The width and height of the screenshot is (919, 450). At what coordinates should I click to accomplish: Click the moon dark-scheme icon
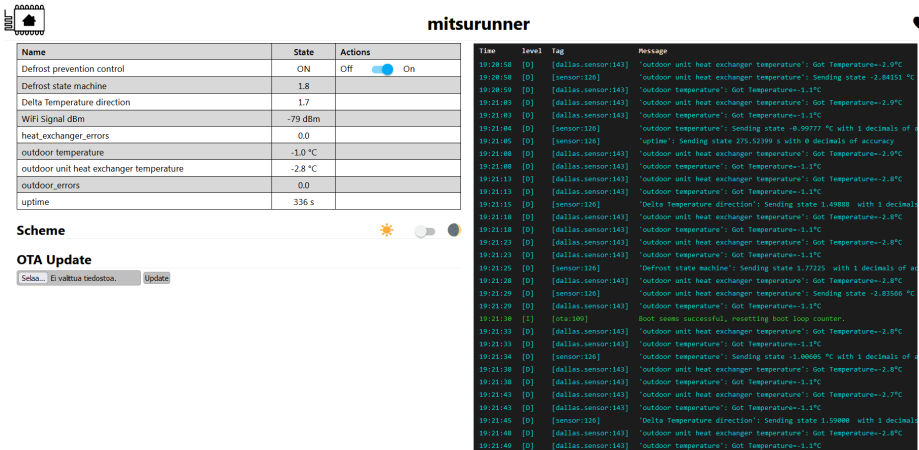pyautogui.click(x=454, y=230)
